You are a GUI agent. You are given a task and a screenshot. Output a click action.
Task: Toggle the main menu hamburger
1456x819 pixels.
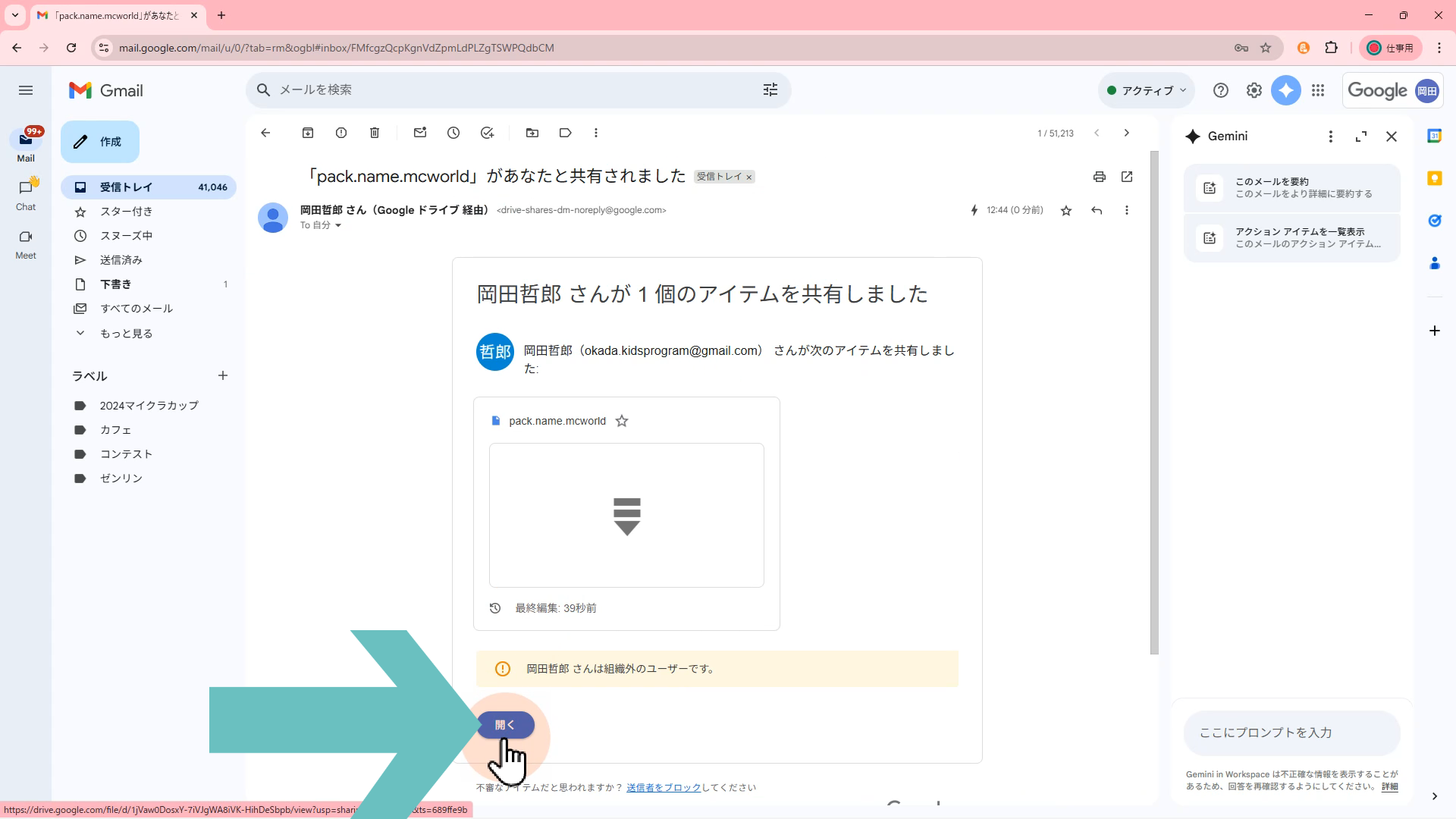point(26,90)
